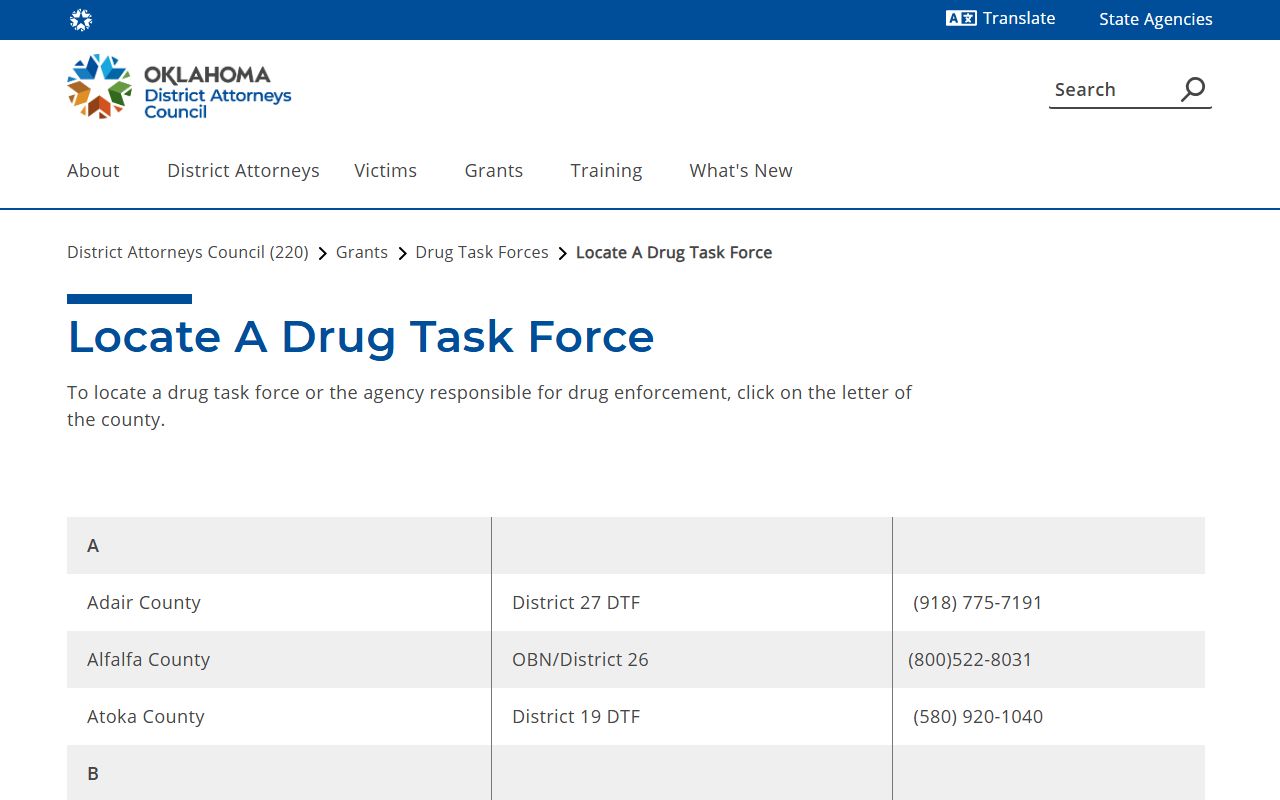Screen dimensions: 1280x800
Task: Open the Grants menu
Action: pos(494,171)
